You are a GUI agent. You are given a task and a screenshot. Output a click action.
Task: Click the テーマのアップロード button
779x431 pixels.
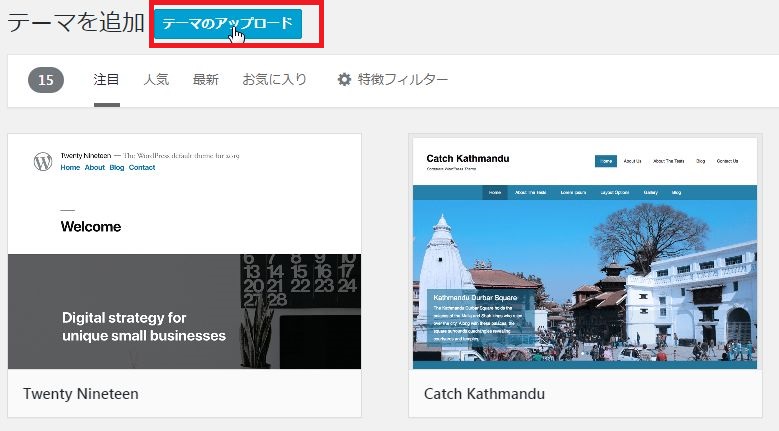228,23
